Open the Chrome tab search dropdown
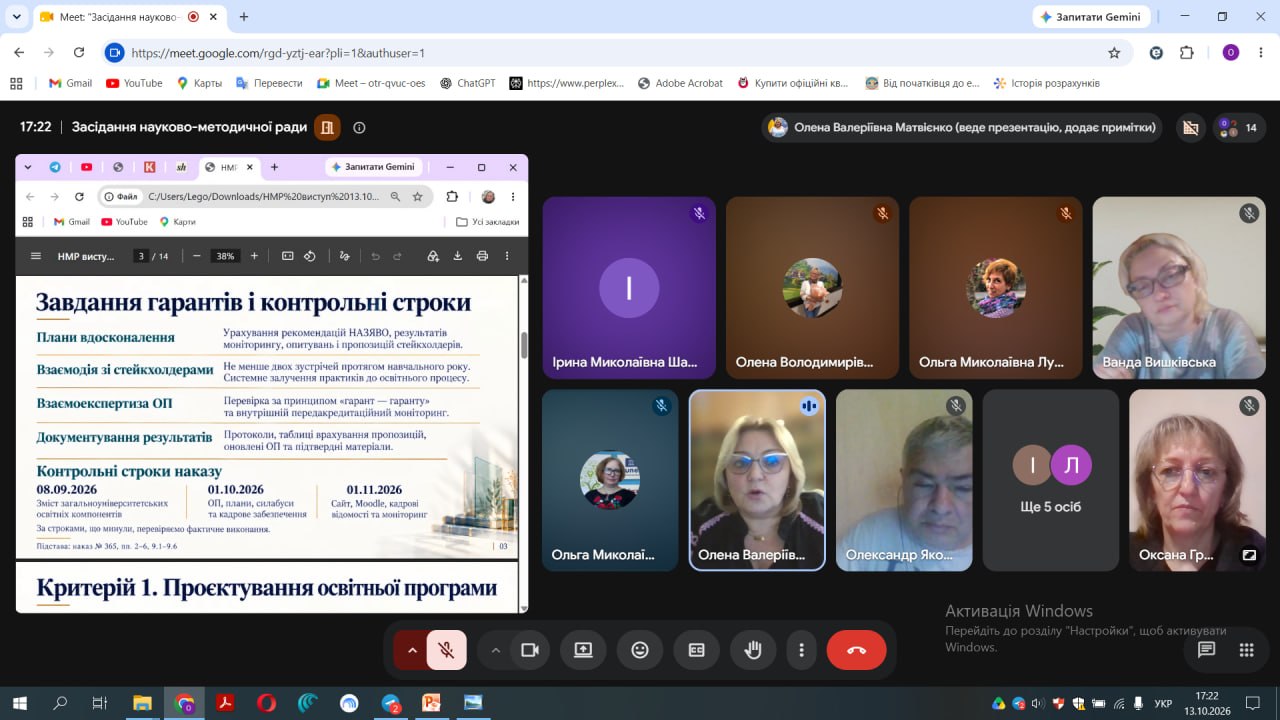1280x720 pixels. [x=17, y=17]
